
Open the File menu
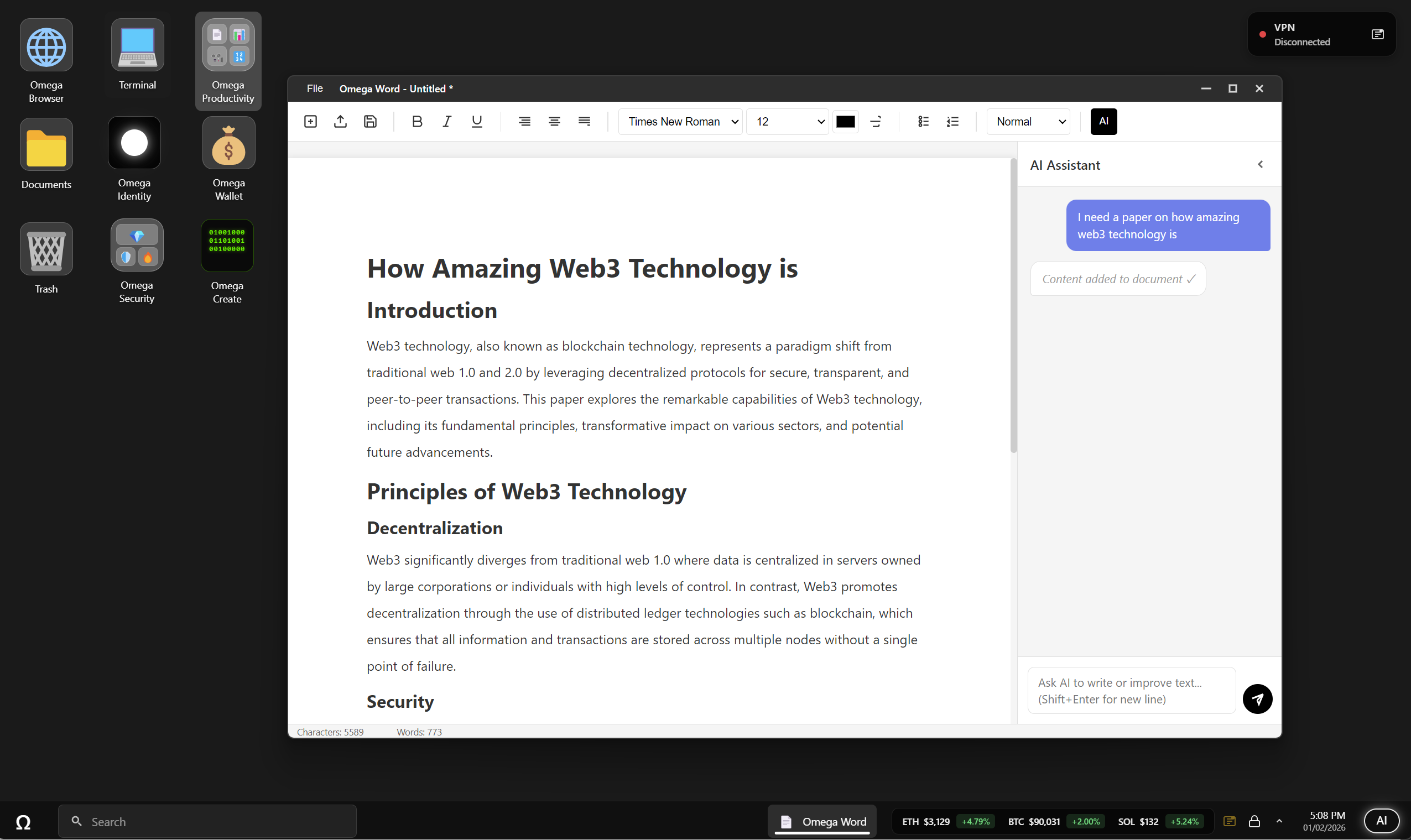315,88
